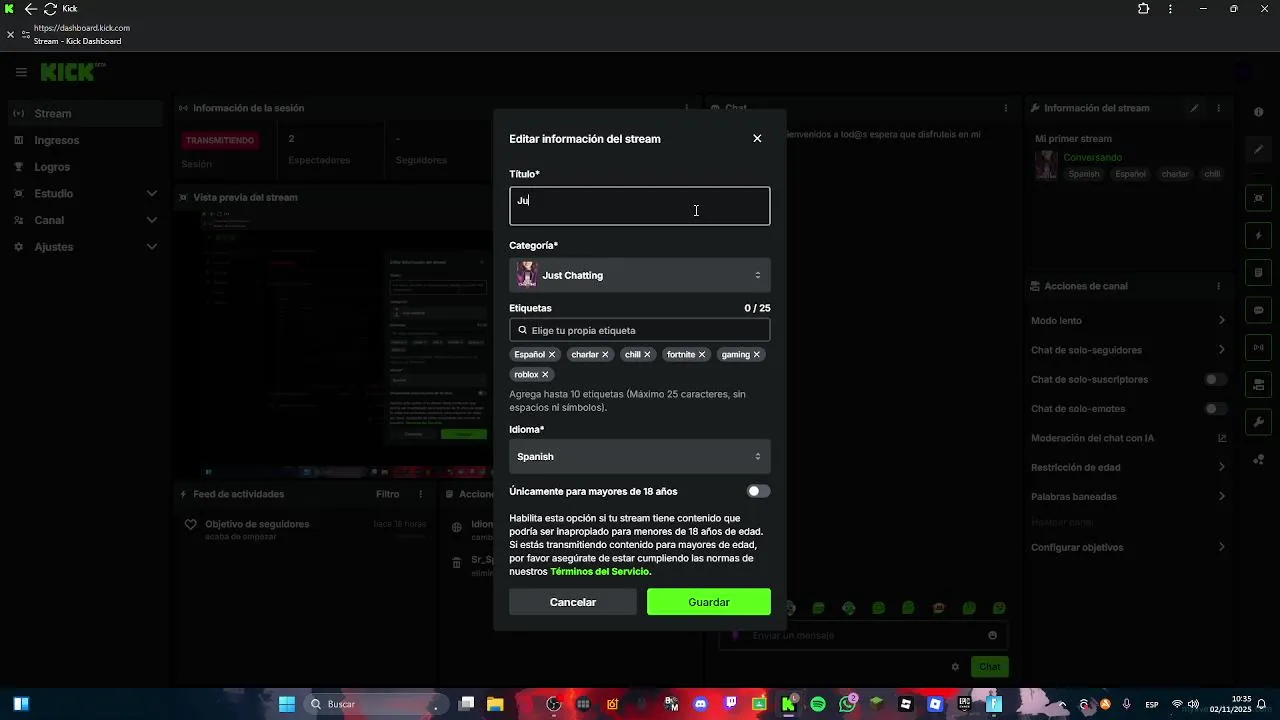
Task: Open the Términos del Servicio link
Action: [x=600, y=572]
